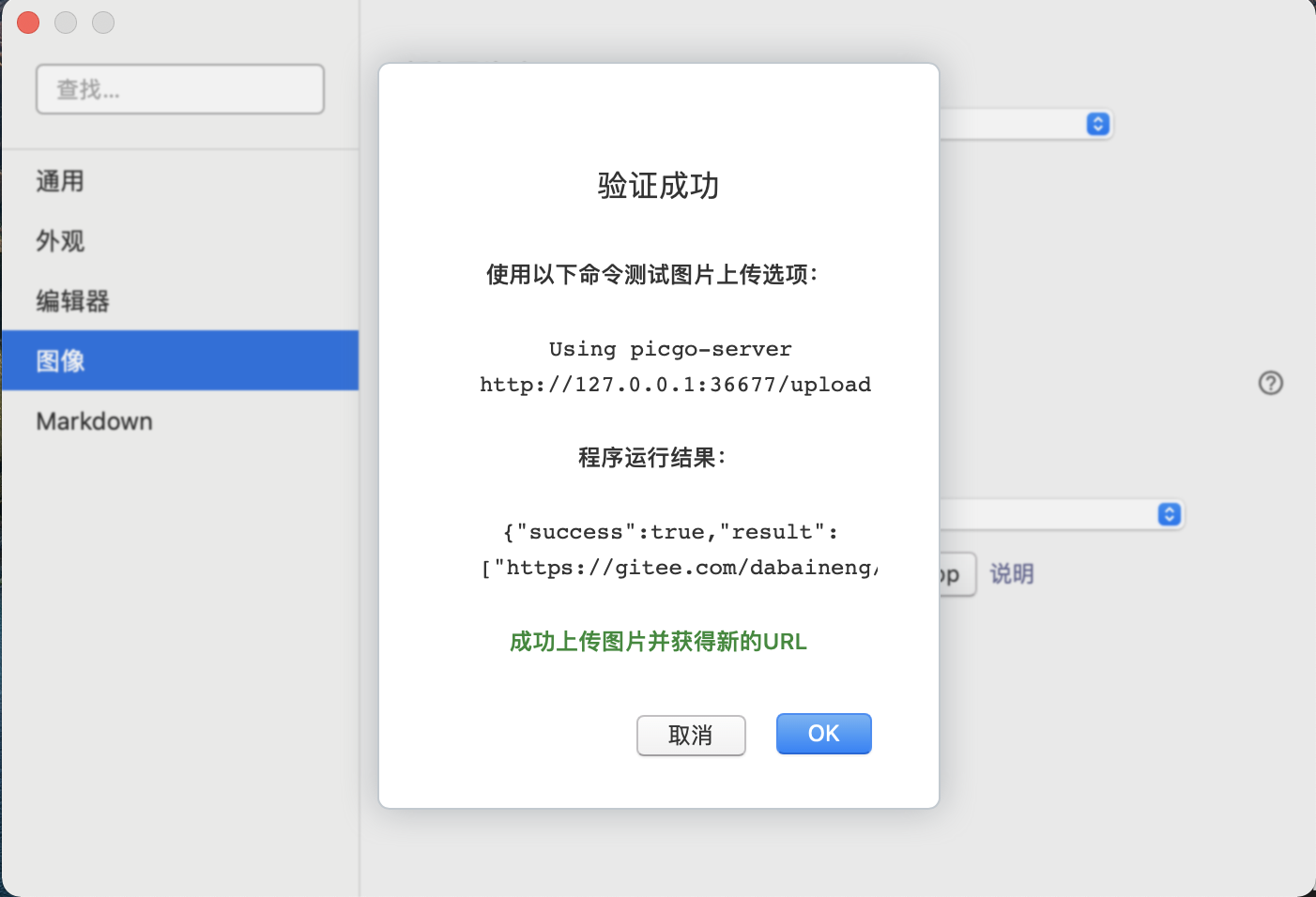Click the green 成功上传图片并获得新的URL message
This screenshot has width=1316, height=897.
[x=658, y=642]
